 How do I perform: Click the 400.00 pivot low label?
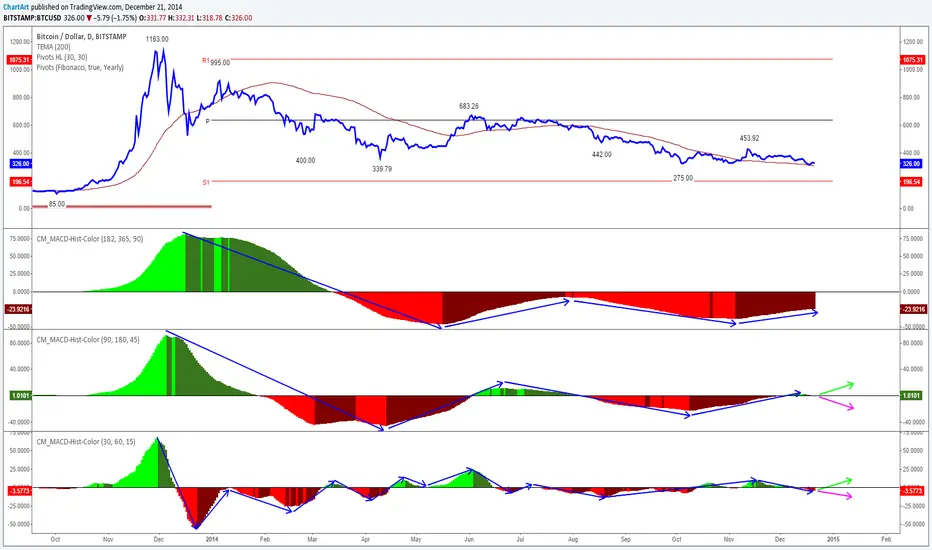point(306,161)
